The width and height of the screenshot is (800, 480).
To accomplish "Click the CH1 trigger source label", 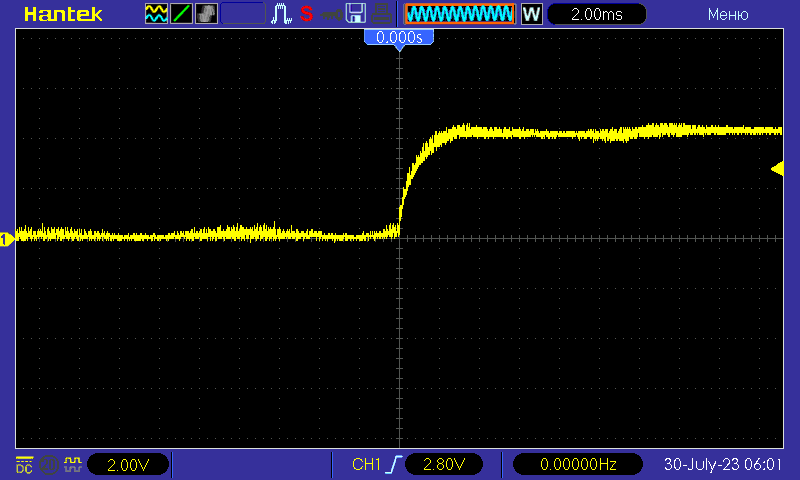I will (x=366, y=464).
